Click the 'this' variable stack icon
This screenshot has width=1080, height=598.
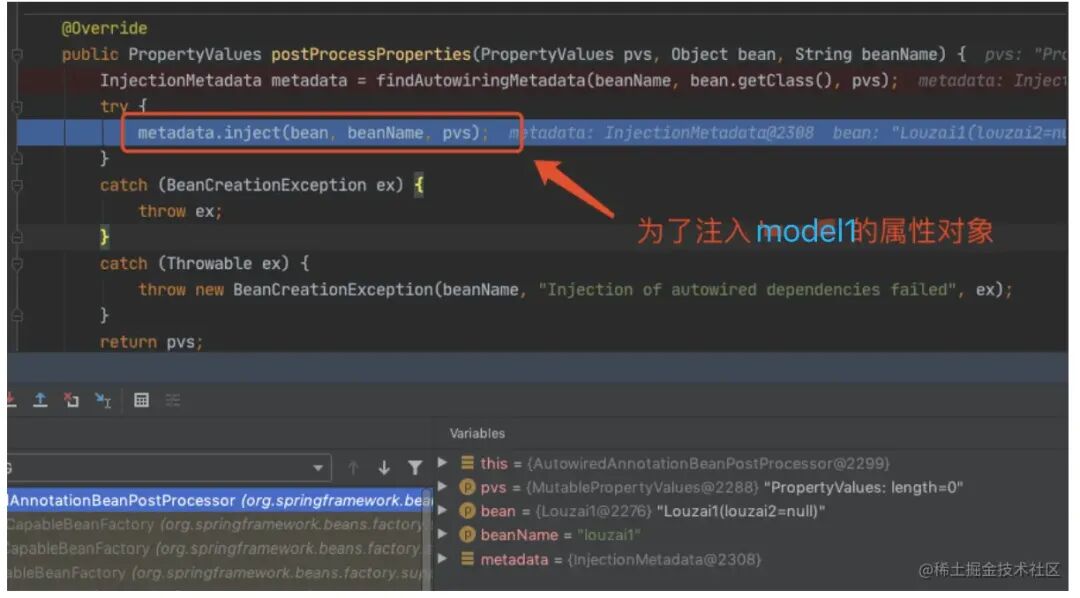(x=467, y=463)
